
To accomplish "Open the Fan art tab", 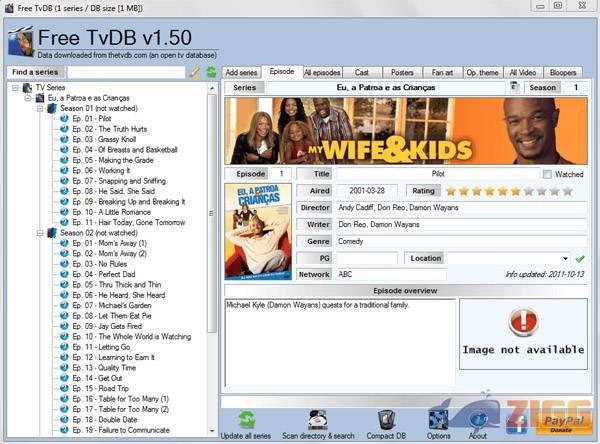I will (x=442, y=72).
